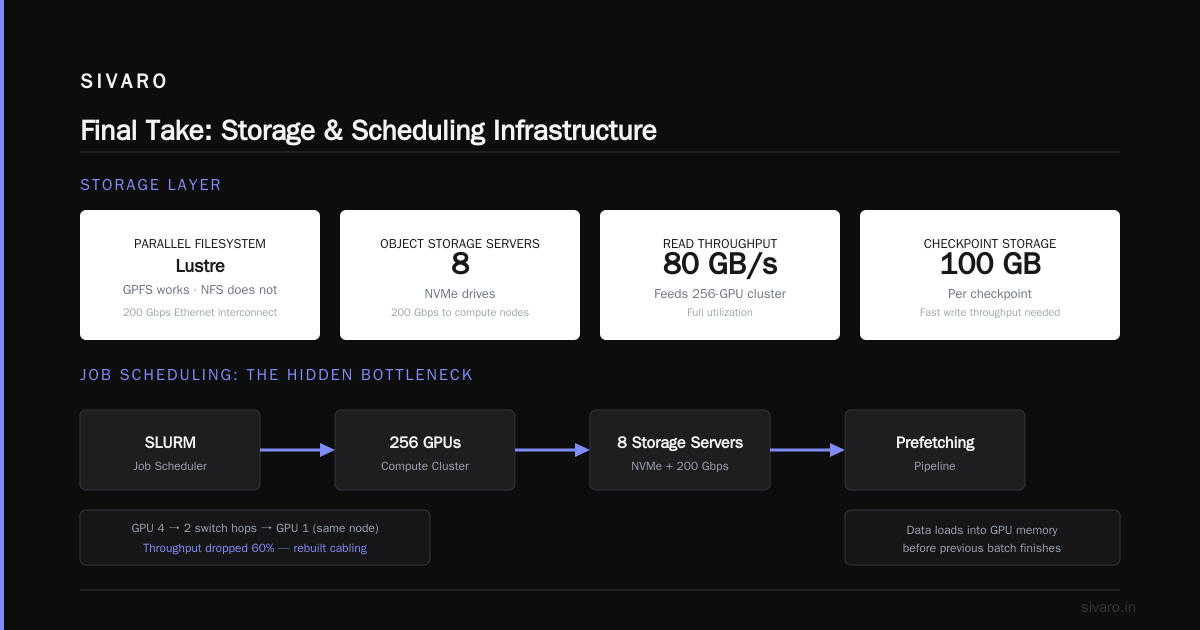The height and width of the screenshot is (630, 1200).
Task: Open the Checkpoint Storage 100 GB card
Action: tap(990, 275)
